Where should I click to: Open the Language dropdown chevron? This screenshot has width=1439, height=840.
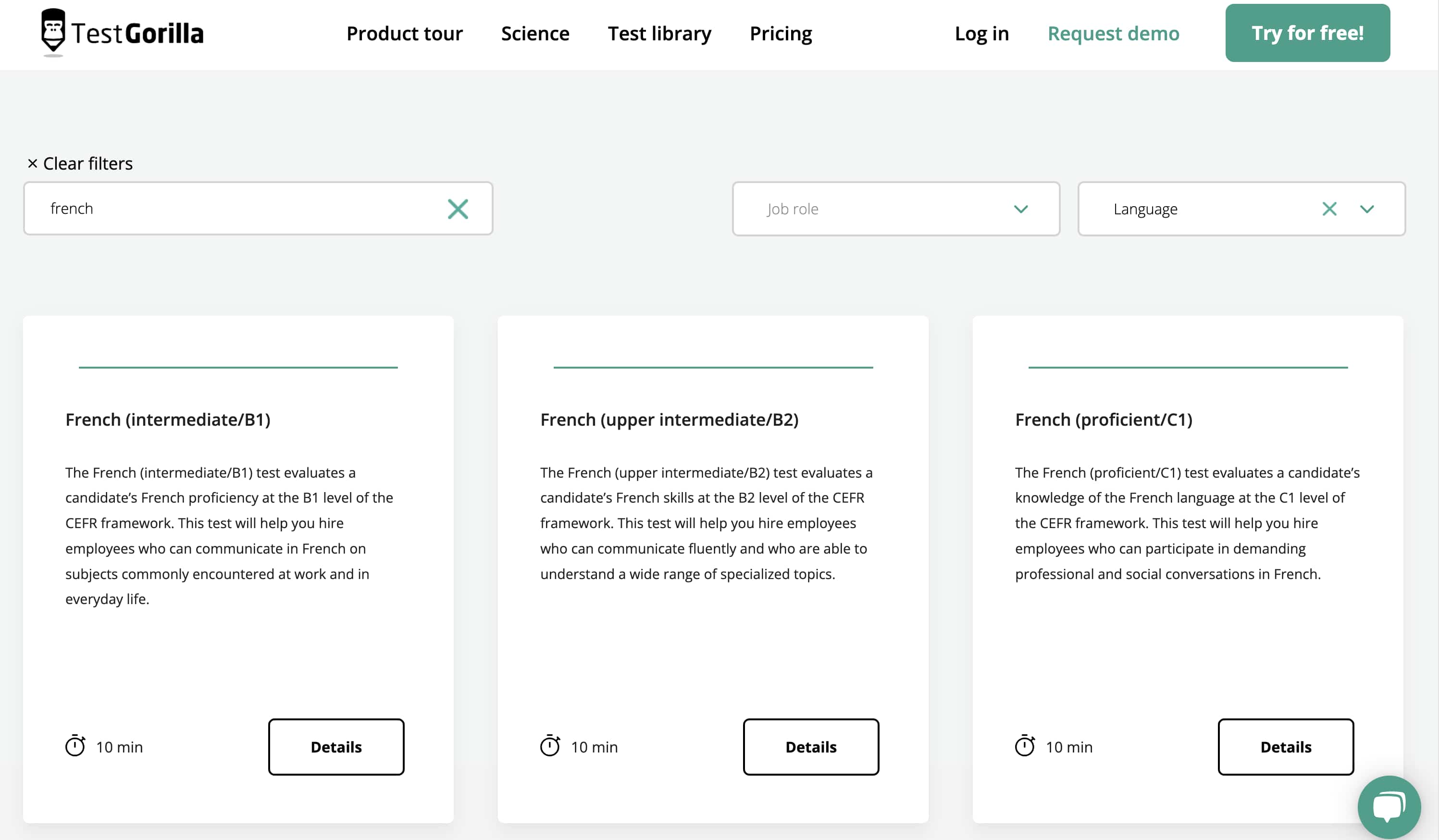(1366, 209)
